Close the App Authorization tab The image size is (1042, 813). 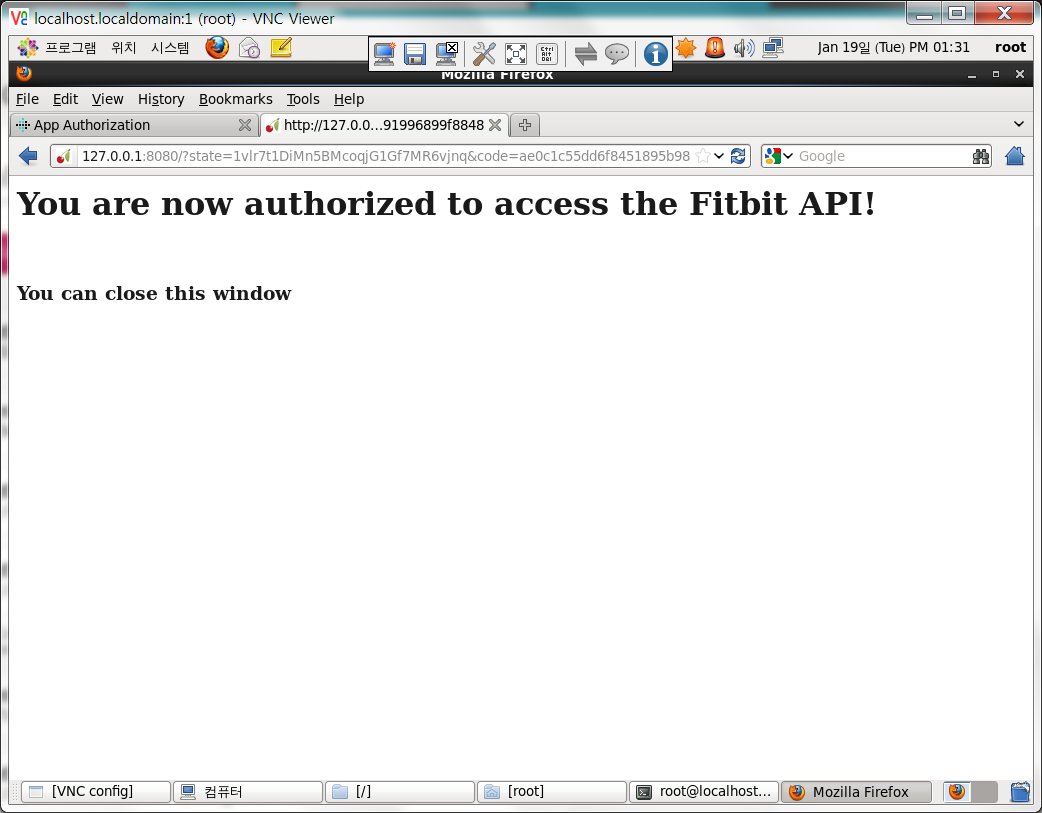(x=245, y=125)
